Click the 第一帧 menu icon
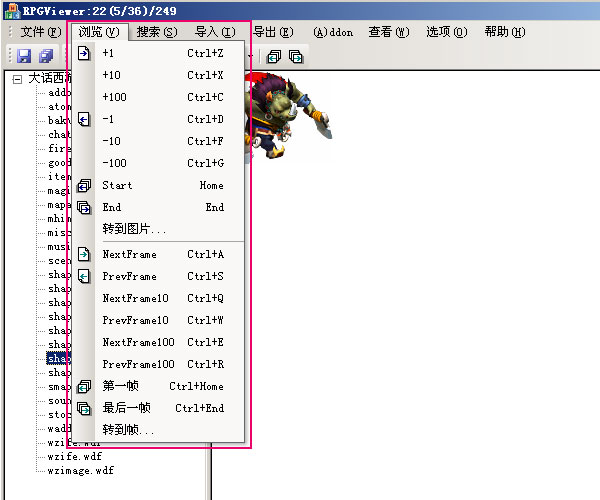The height and width of the screenshot is (500, 600). (x=84, y=386)
